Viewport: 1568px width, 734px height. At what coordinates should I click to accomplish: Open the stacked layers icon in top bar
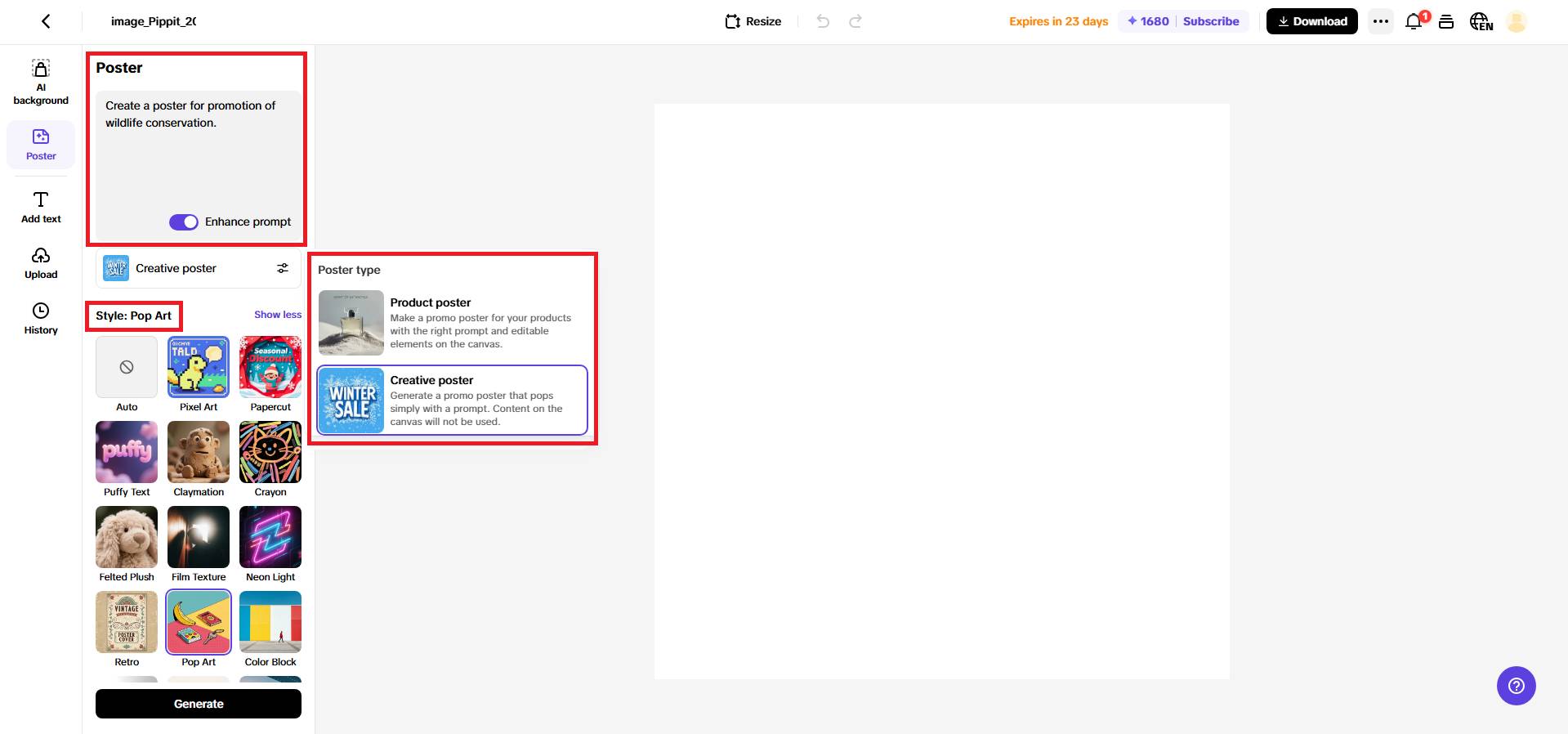(1446, 21)
